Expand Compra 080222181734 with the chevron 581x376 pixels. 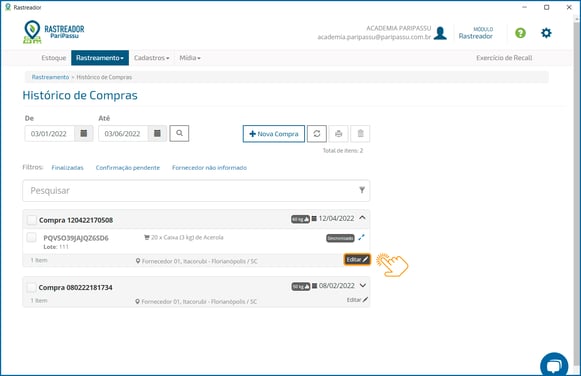click(363, 285)
